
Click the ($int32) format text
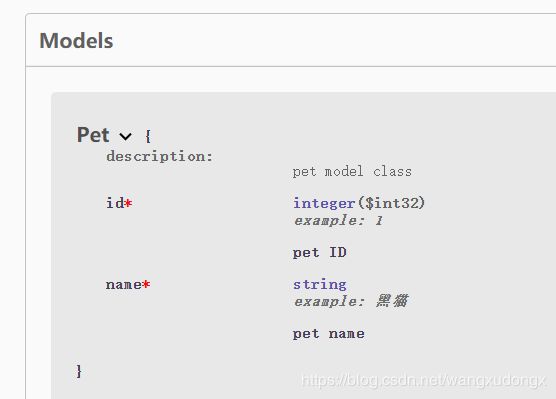click(x=391, y=203)
